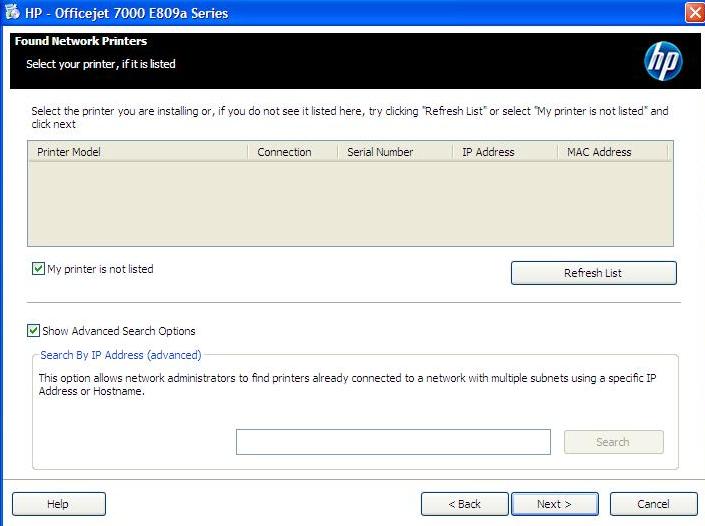Sort by the Printer Model column header
705x526 pixels.
(138, 152)
